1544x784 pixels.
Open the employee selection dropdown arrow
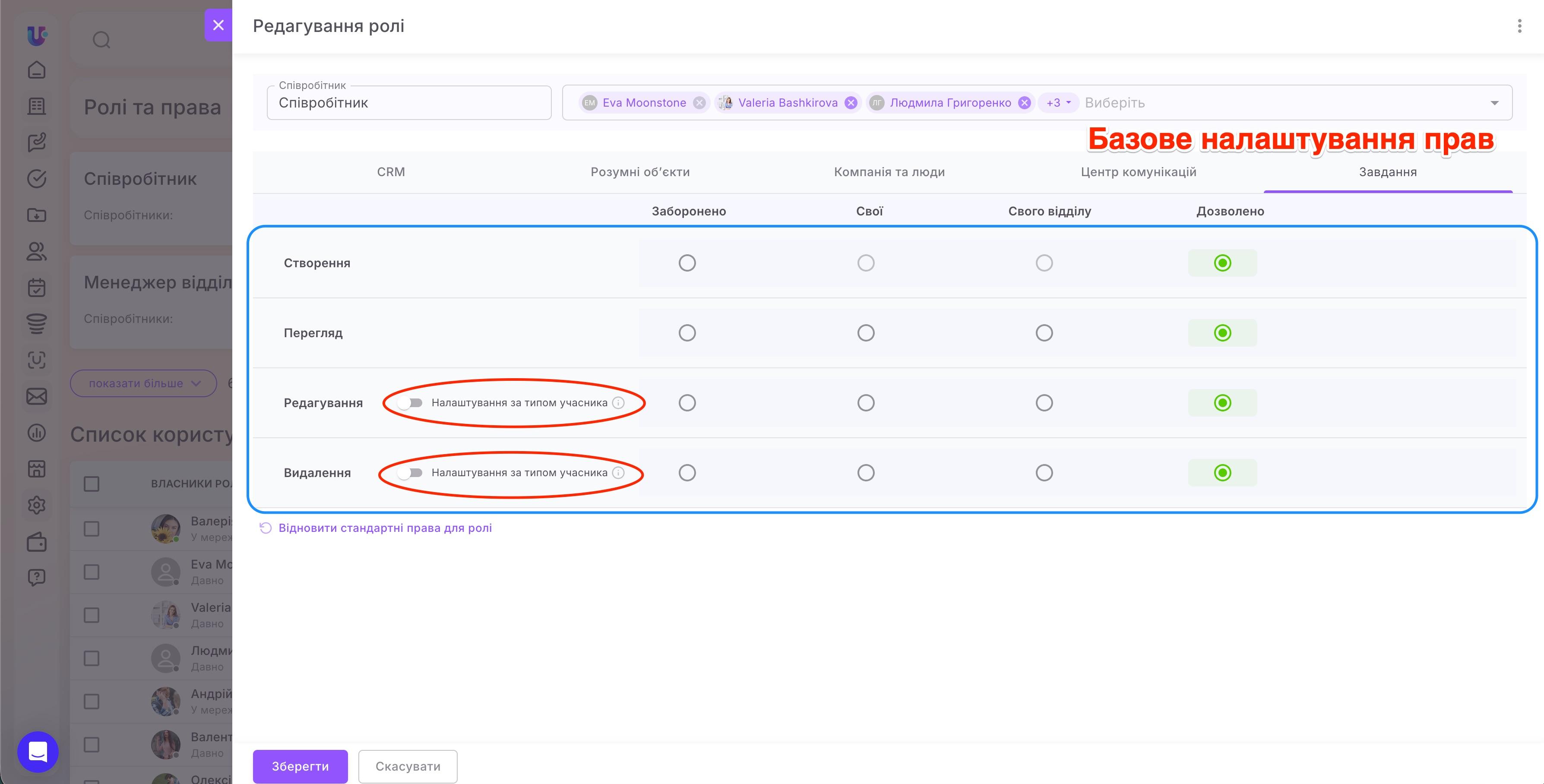pyautogui.click(x=1494, y=103)
